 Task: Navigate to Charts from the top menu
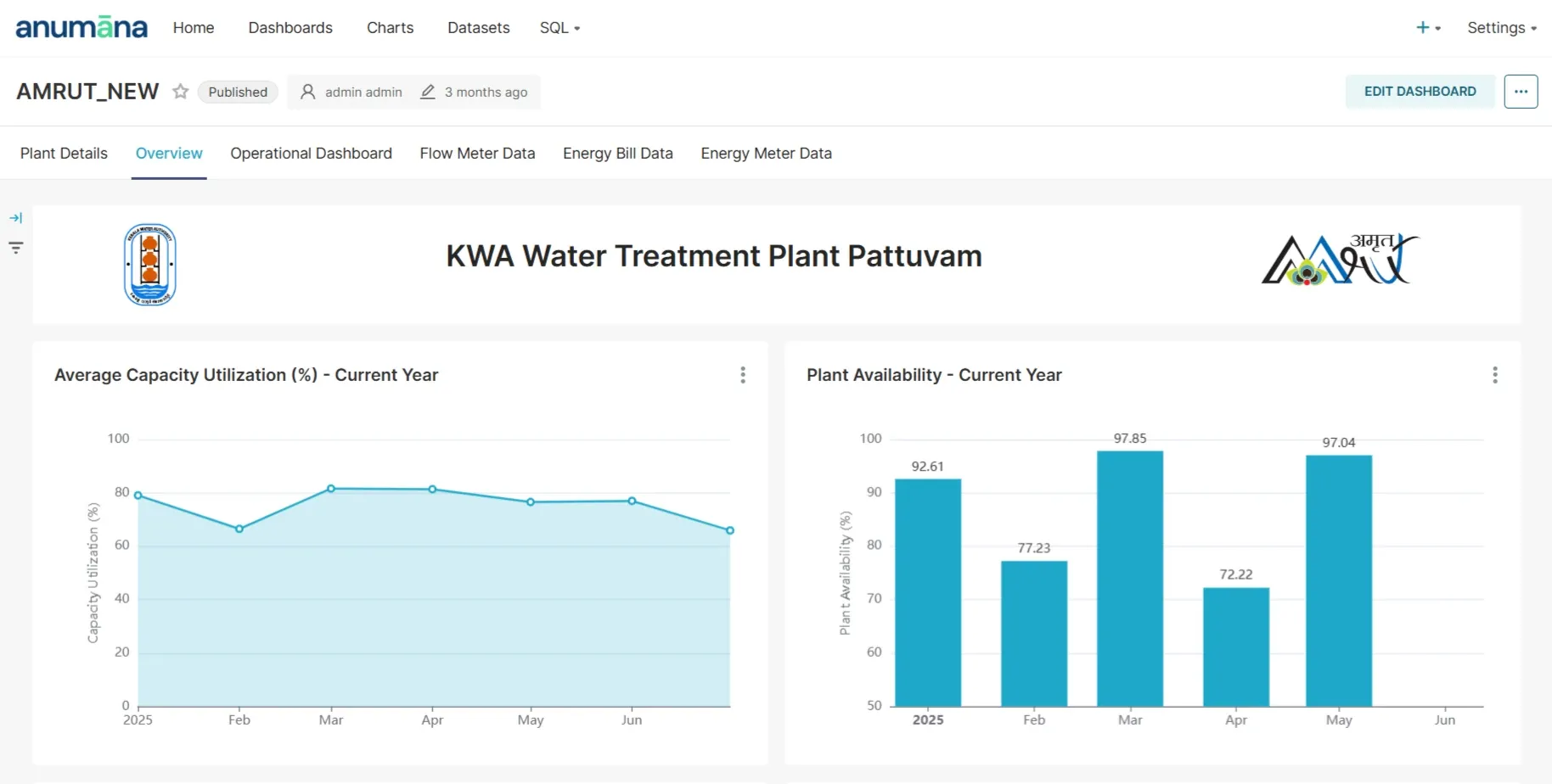coord(390,27)
